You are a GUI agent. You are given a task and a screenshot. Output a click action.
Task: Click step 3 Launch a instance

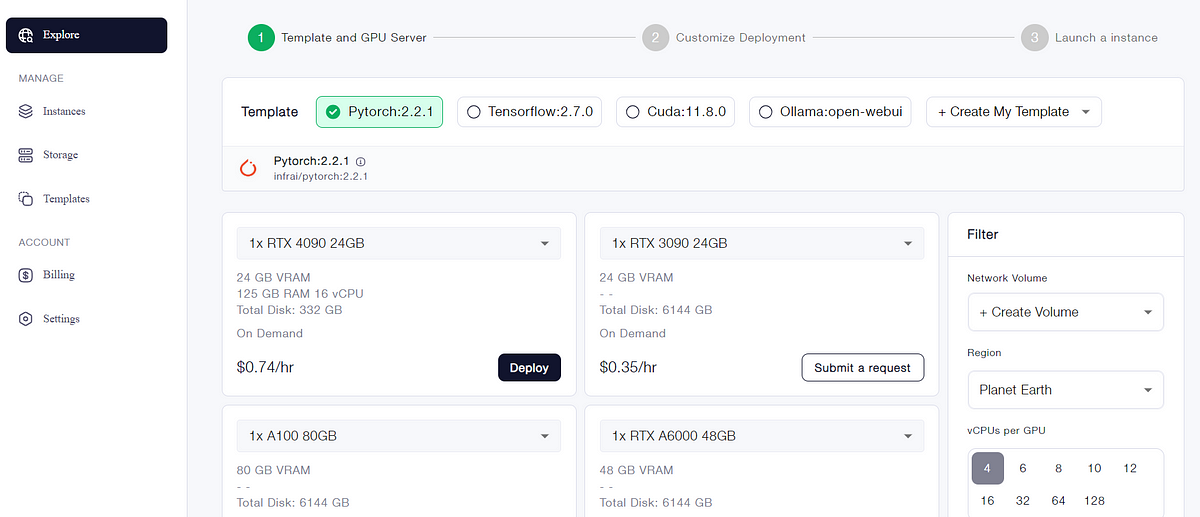coord(1090,38)
